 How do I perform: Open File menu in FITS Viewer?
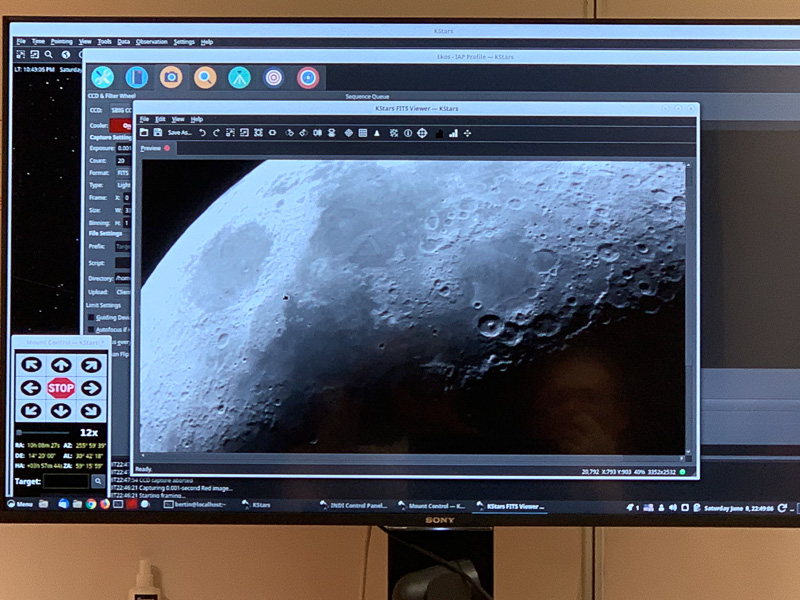point(144,119)
